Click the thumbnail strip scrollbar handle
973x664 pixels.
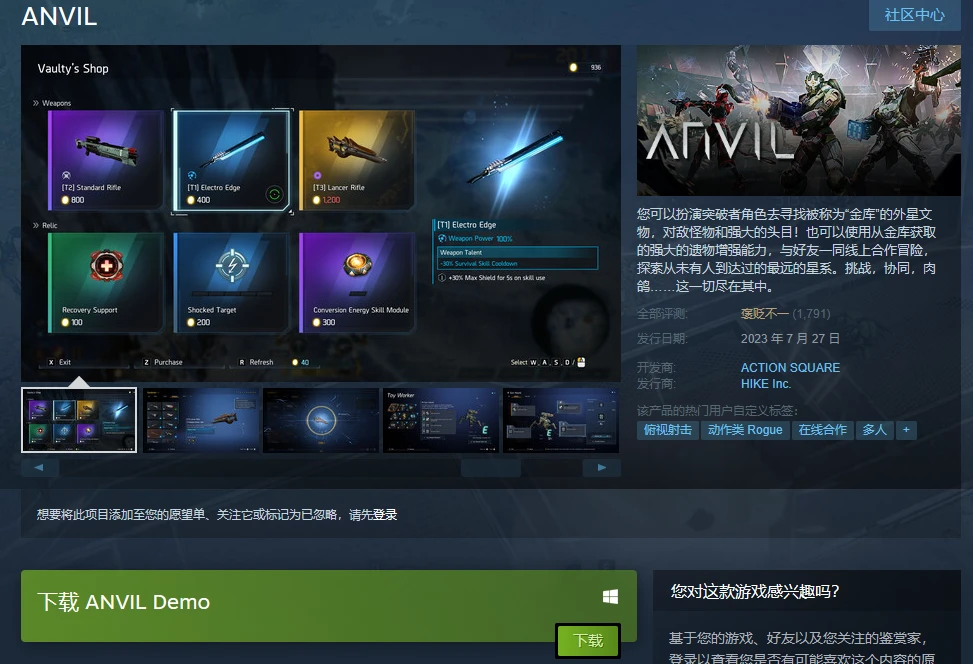(x=490, y=467)
